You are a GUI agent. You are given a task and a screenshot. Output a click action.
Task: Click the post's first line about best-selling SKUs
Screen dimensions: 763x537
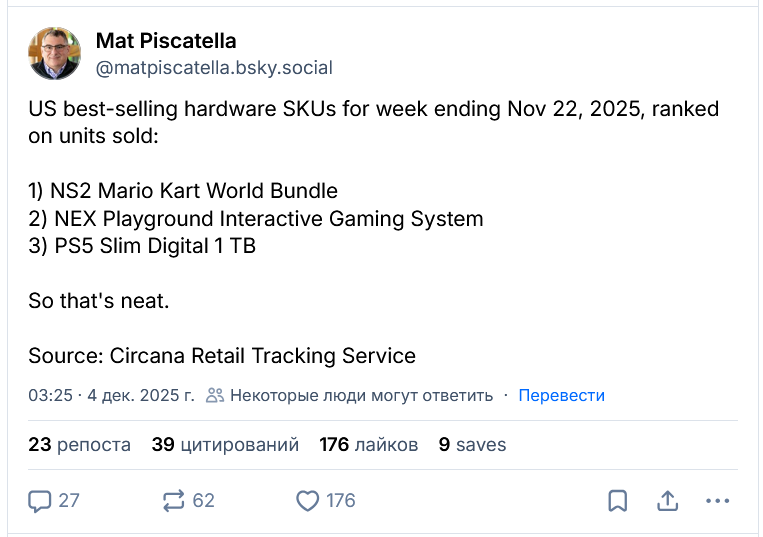click(x=373, y=109)
